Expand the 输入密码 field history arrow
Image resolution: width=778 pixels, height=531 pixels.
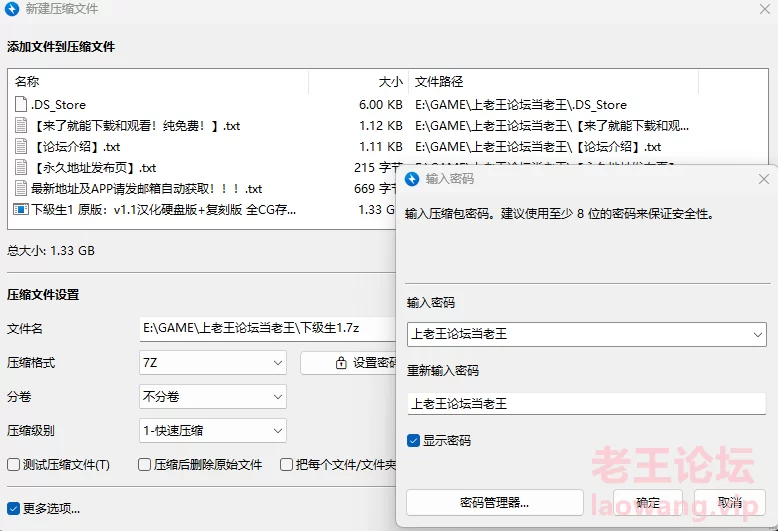tap(758, 334)
